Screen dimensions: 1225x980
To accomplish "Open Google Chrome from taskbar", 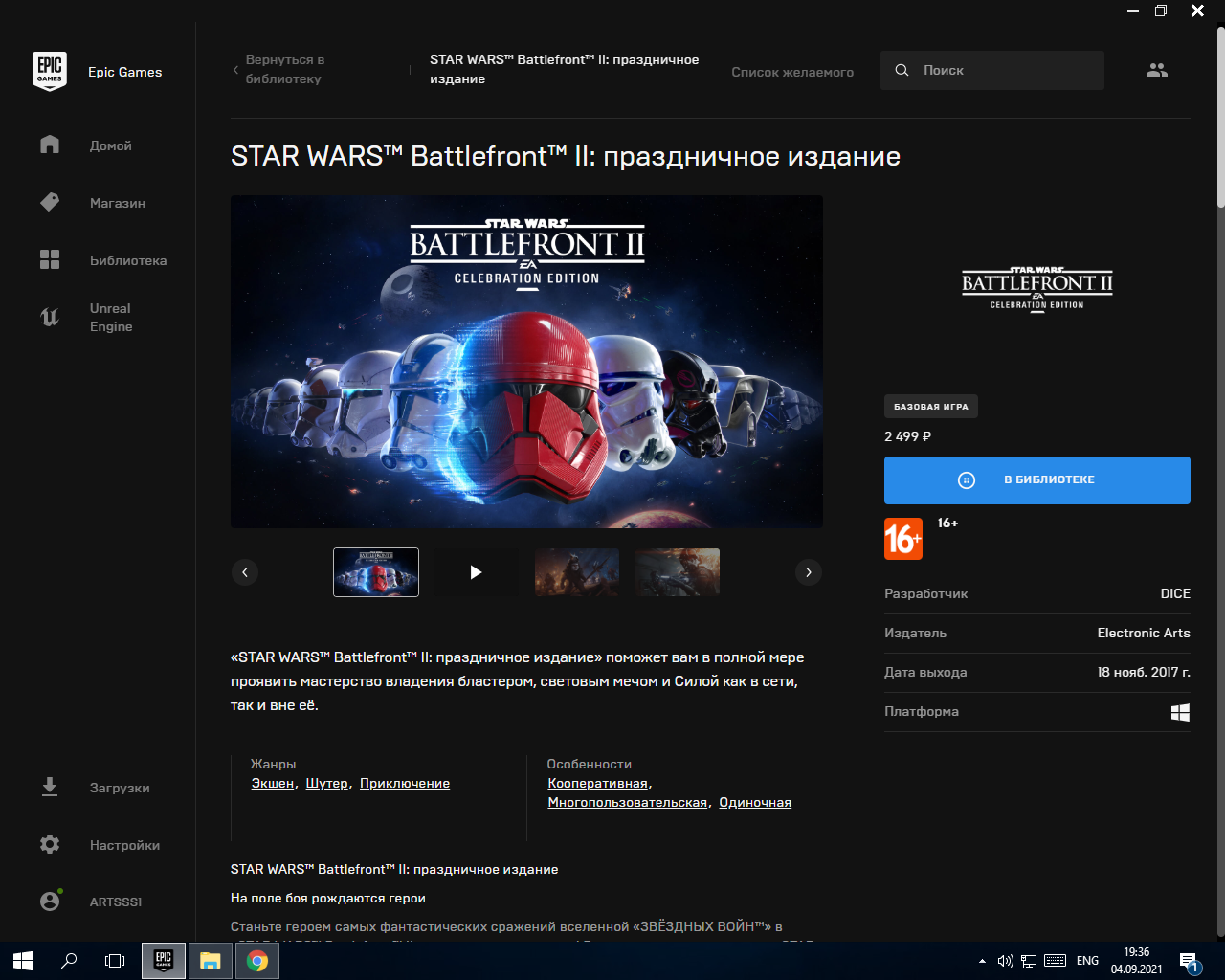I will click(257, 961).
